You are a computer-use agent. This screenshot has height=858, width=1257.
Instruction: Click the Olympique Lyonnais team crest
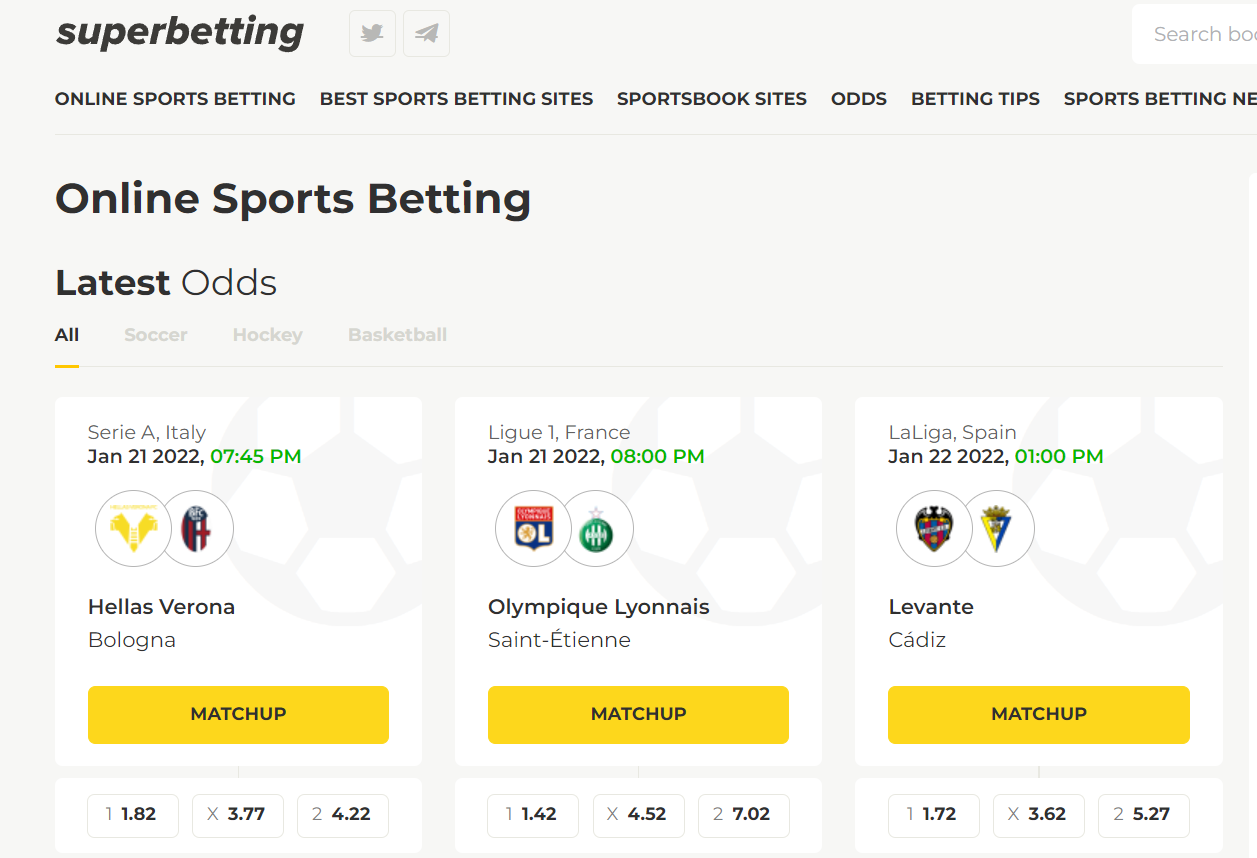[x=534, y=528]
